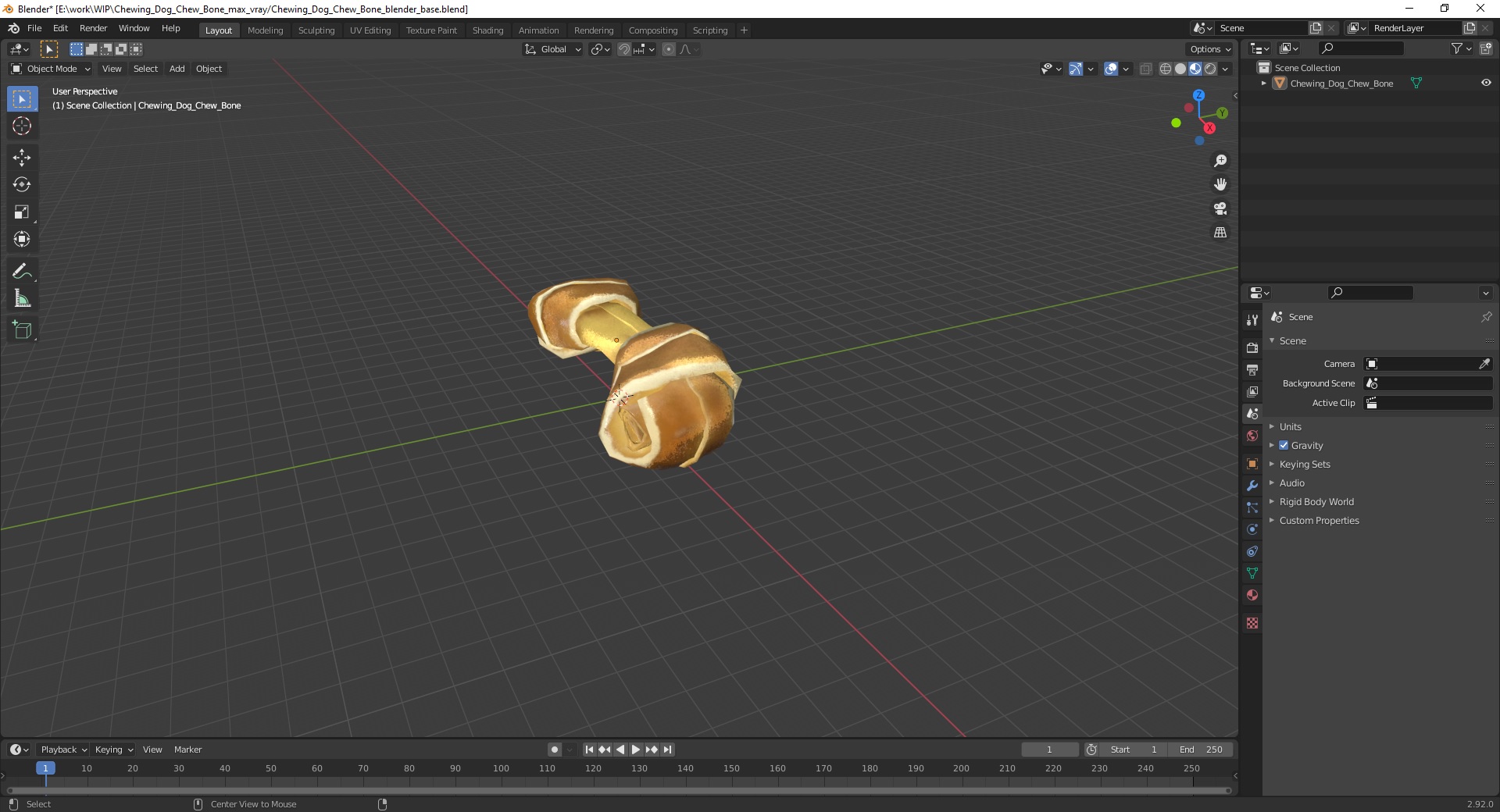Open the File menu
The image size is (1500, 812).
tap(34, 28)
